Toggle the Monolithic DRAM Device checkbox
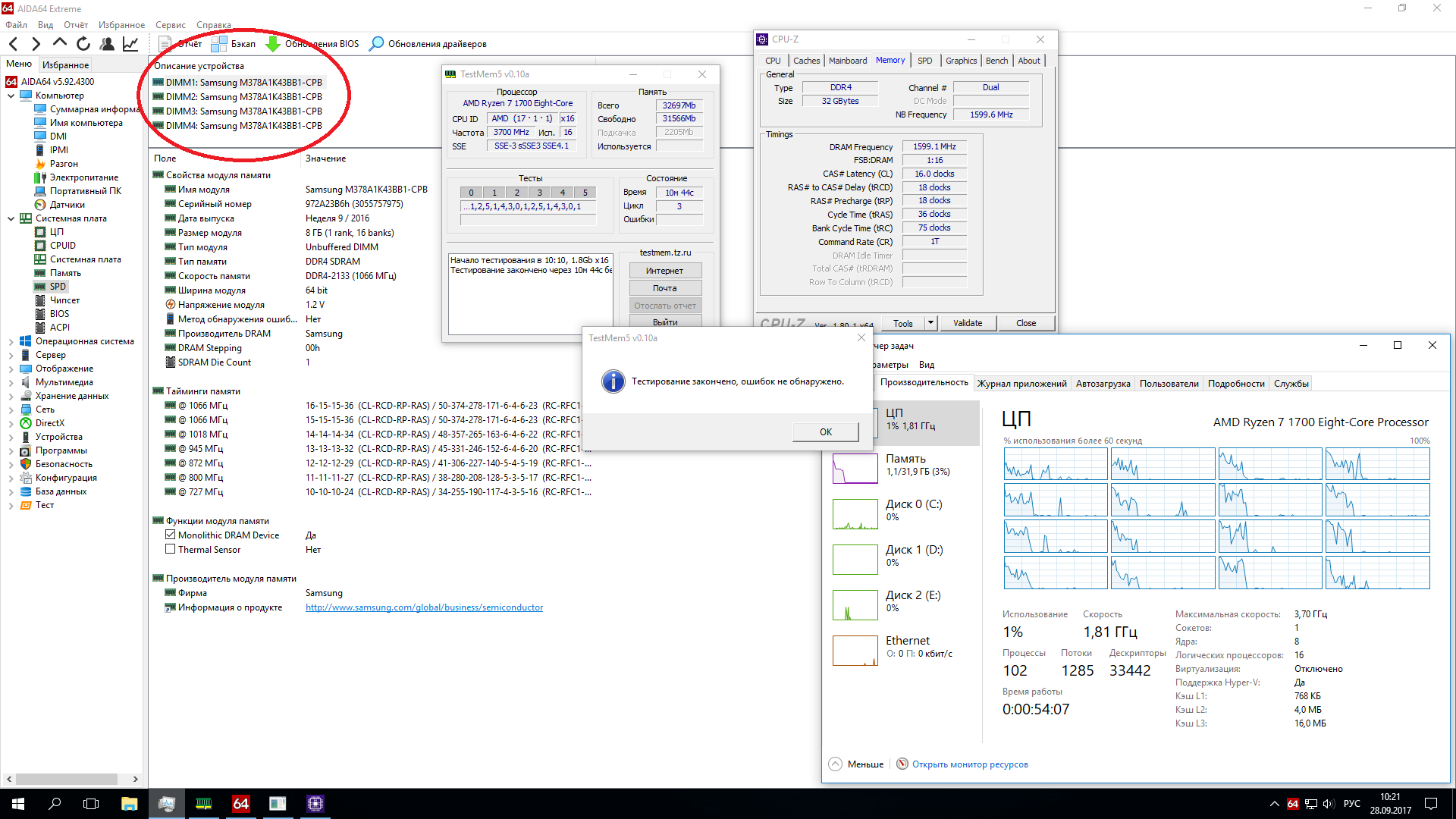This screenshot has width=1456, height=819. point(171,535)
